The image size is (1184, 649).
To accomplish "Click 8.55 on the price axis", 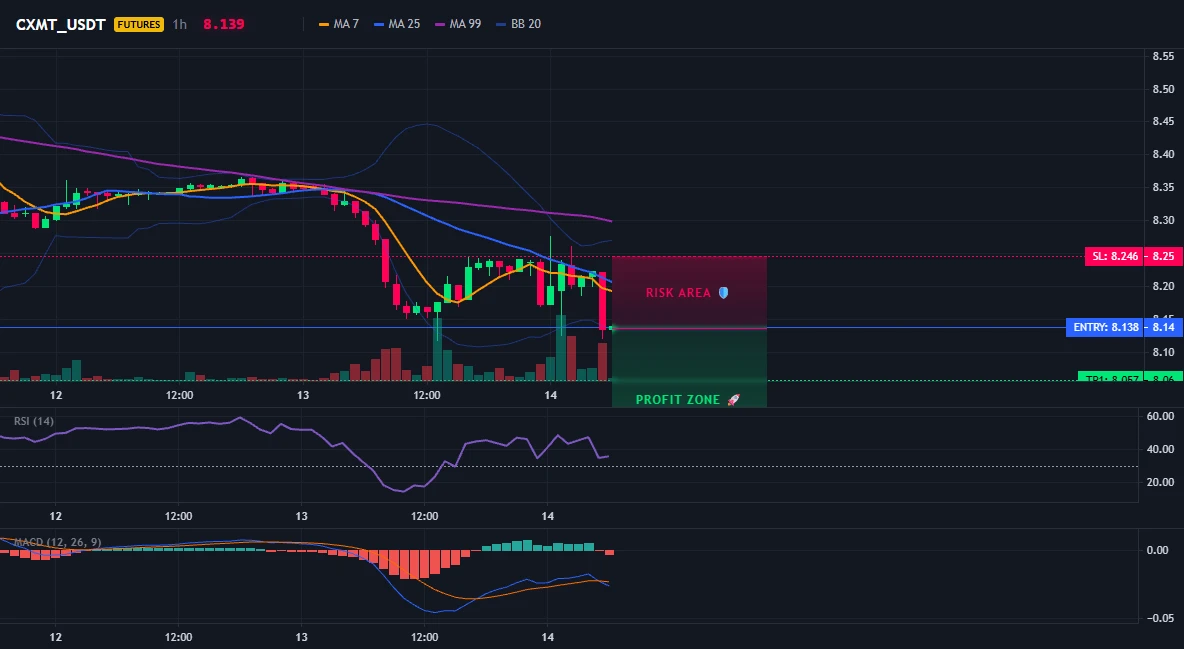I will click(x=1163, y=56).
